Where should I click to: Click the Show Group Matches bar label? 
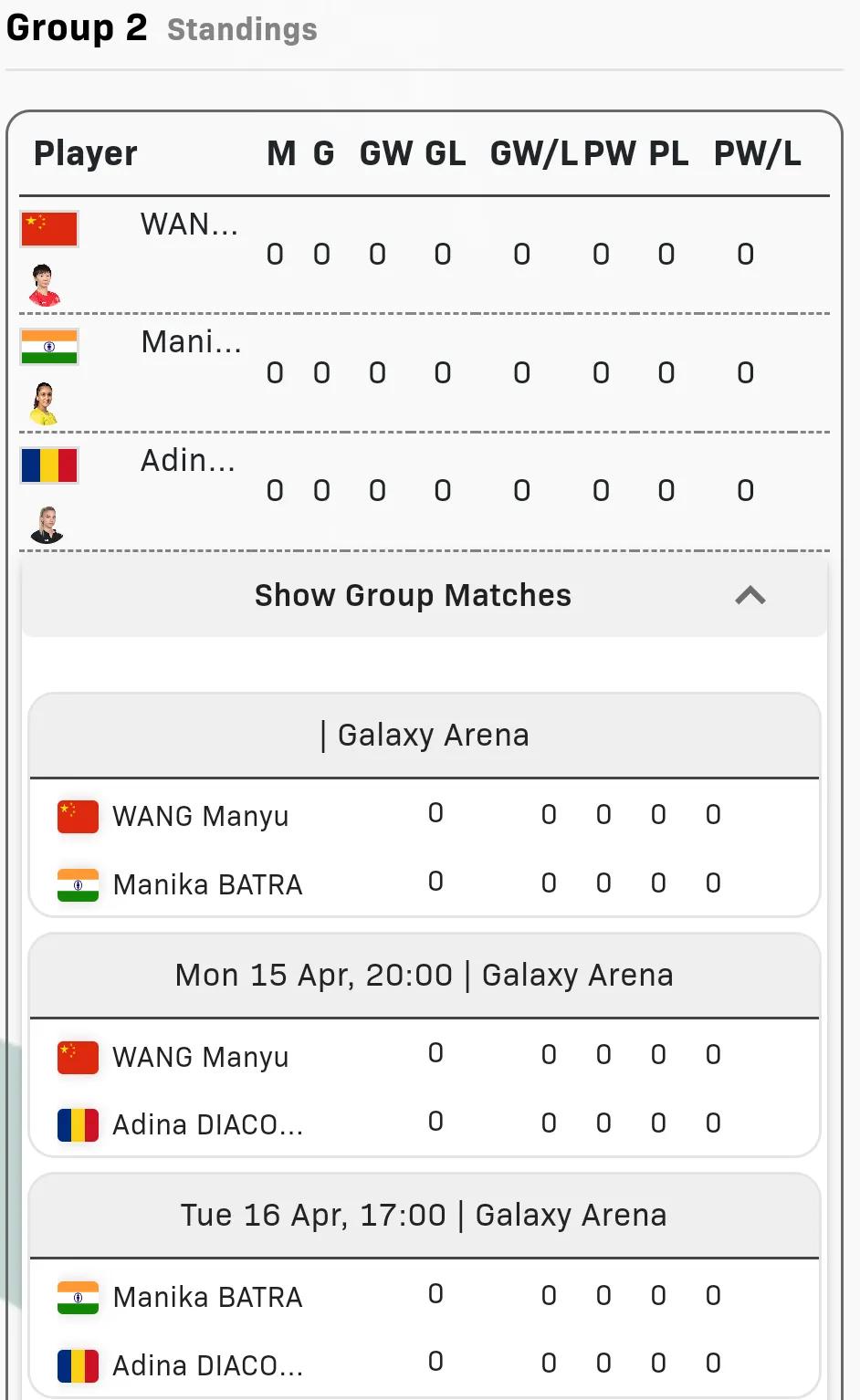[x=413, y=595]
